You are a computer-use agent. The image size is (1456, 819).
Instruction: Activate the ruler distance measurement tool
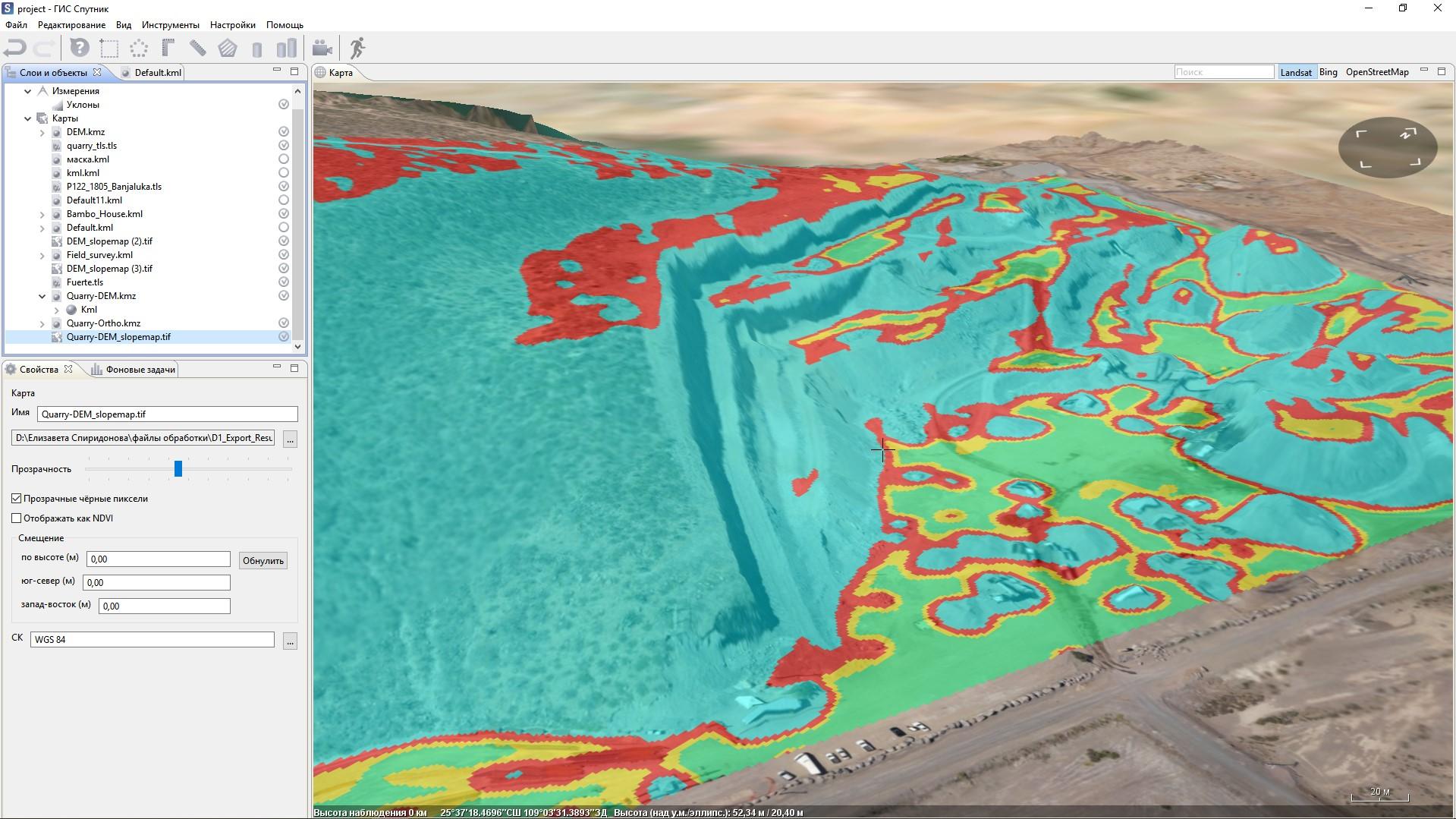[x=197, y=49]
